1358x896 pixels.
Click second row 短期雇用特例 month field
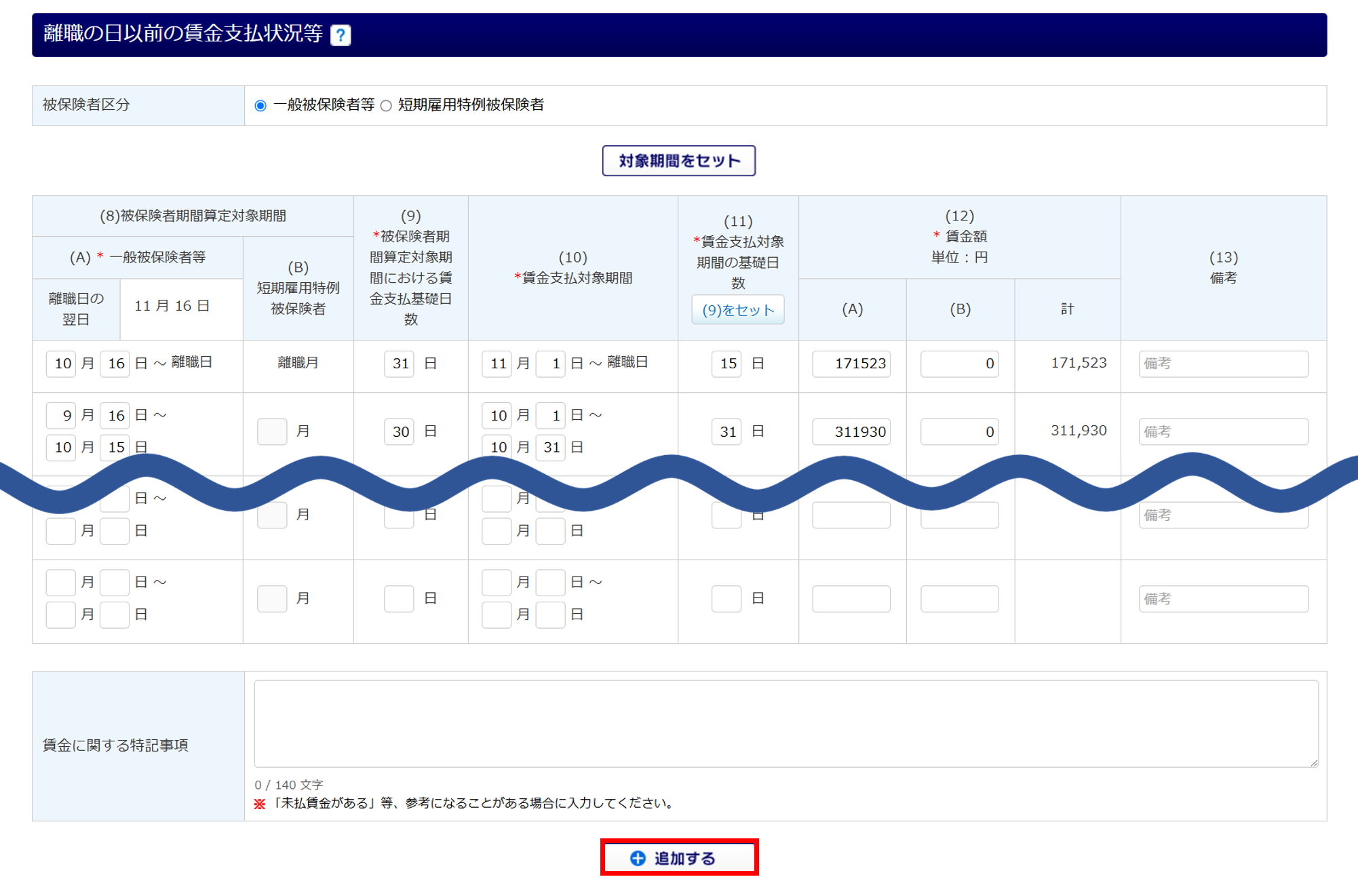[272, 431]
